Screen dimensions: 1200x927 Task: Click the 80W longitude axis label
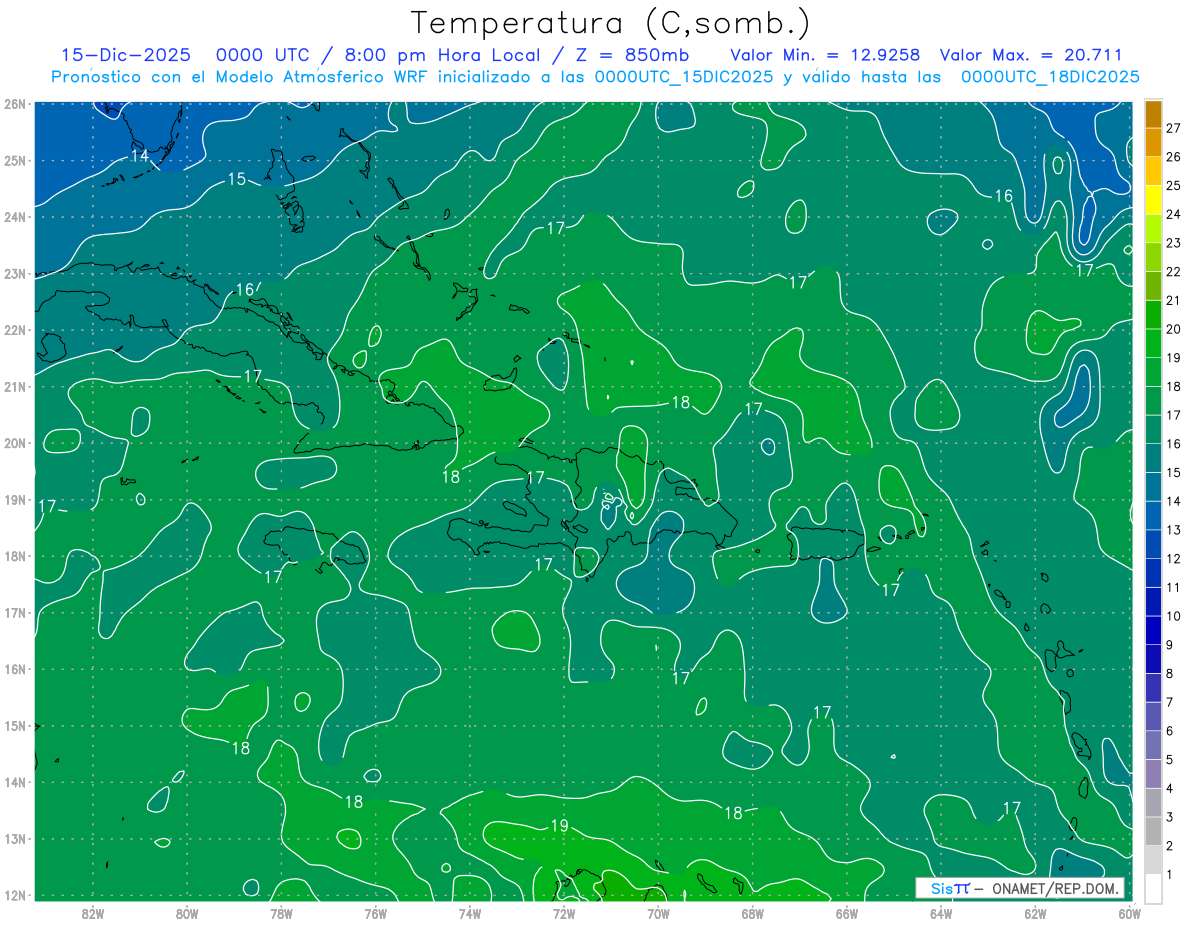[x=187, y=912]
